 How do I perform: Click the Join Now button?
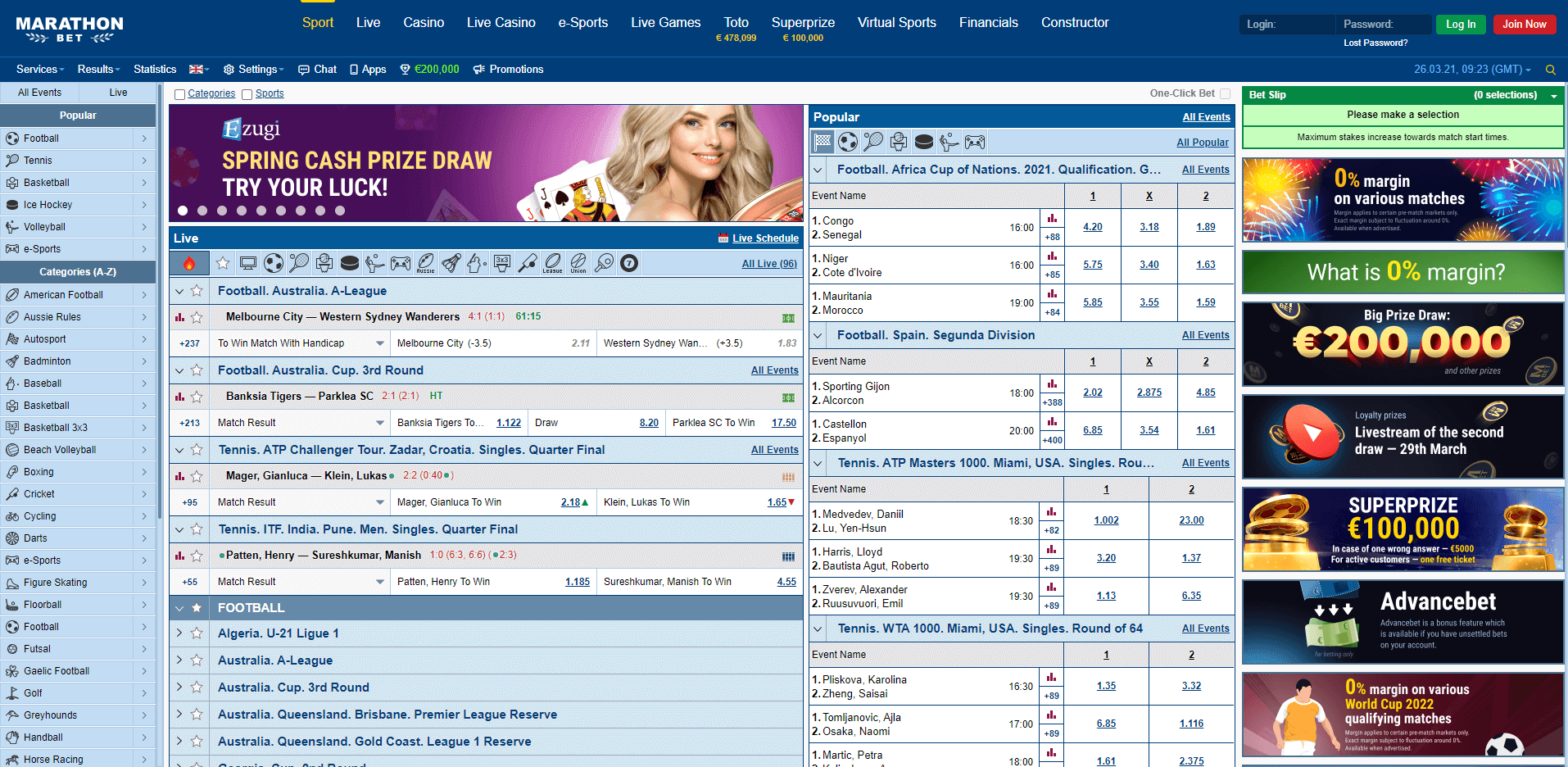[1524, 24]
